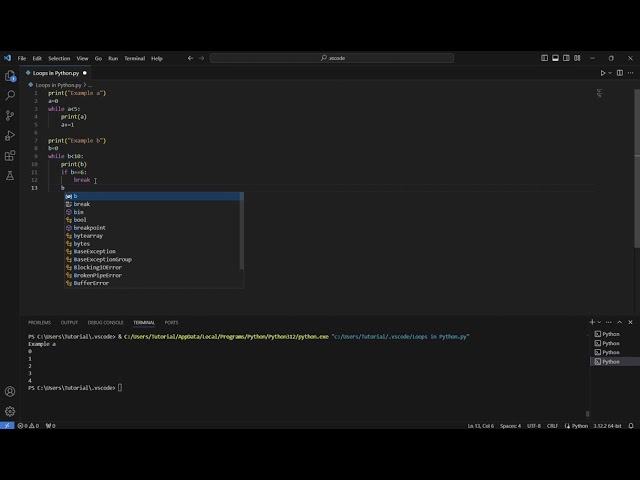The width and height of the screenshot is (640, 480).
Task: Switch to the DEBUG CONSOLE tab
Action: [x=105, y=322]
